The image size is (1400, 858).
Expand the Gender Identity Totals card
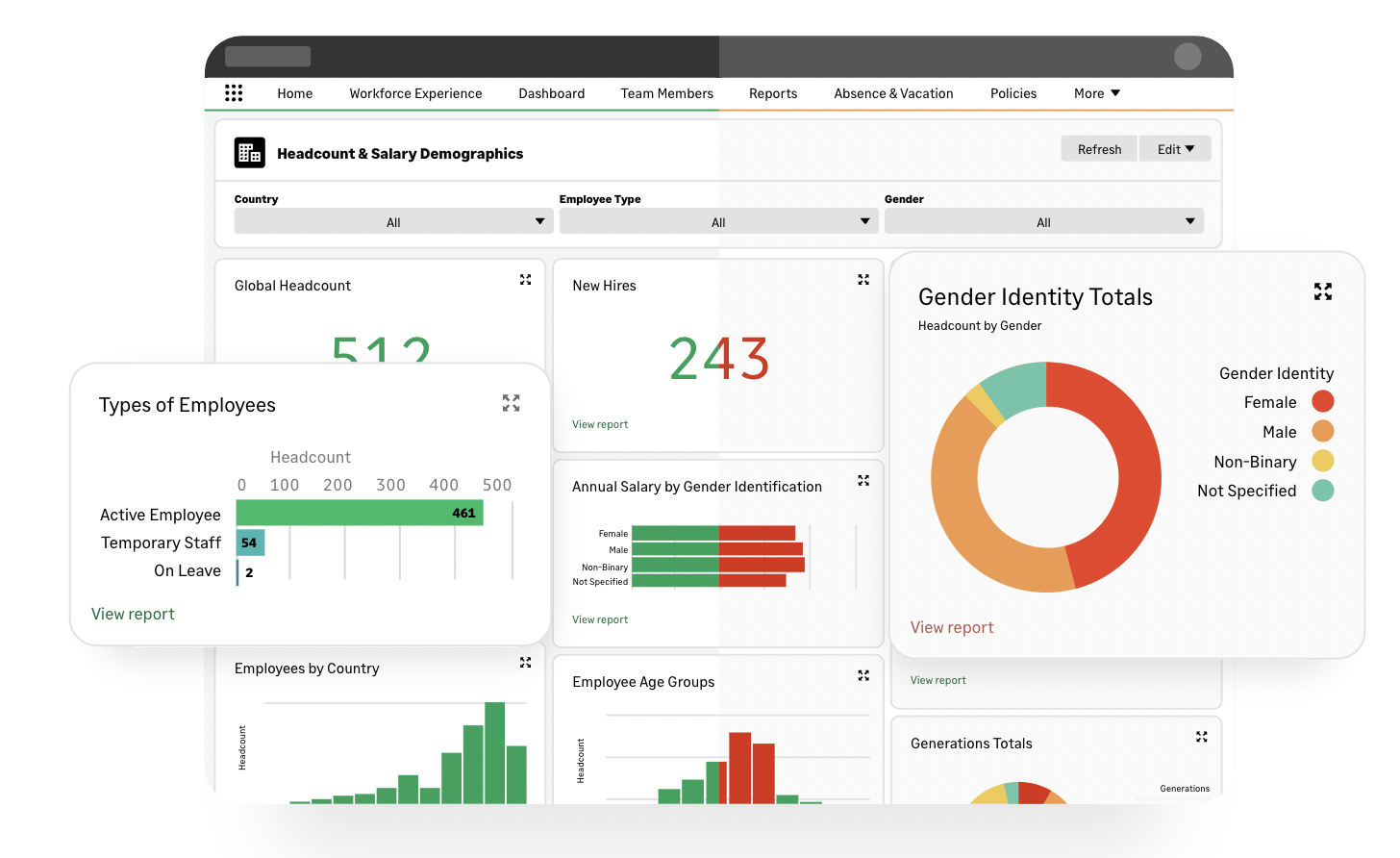click(x=1323, y=291)
